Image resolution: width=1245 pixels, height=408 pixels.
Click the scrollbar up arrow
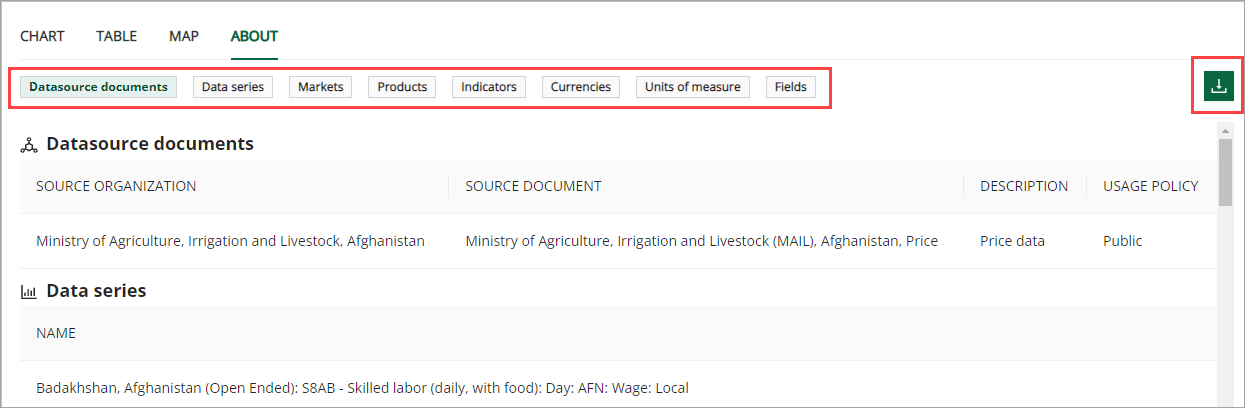tap(1225, 131)
